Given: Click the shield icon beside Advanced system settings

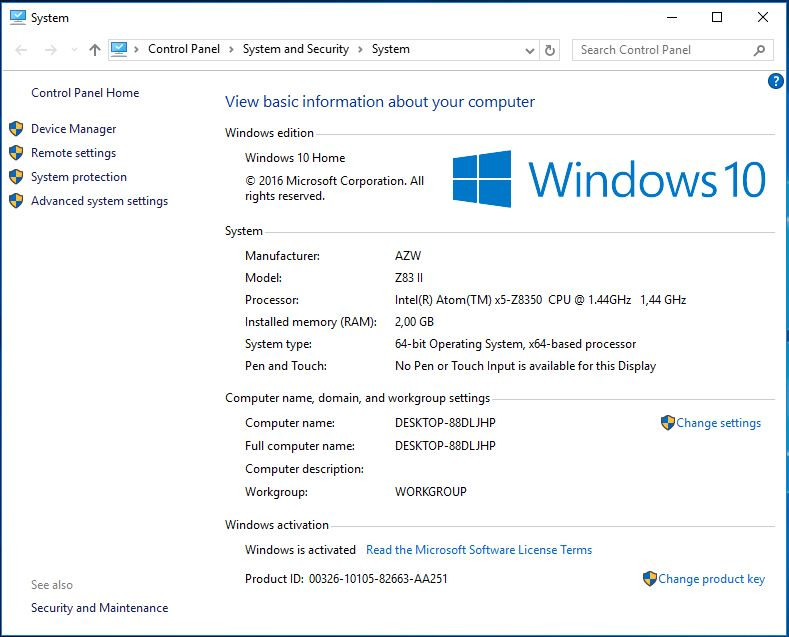Looking at the screenshot, I should 16,201.
